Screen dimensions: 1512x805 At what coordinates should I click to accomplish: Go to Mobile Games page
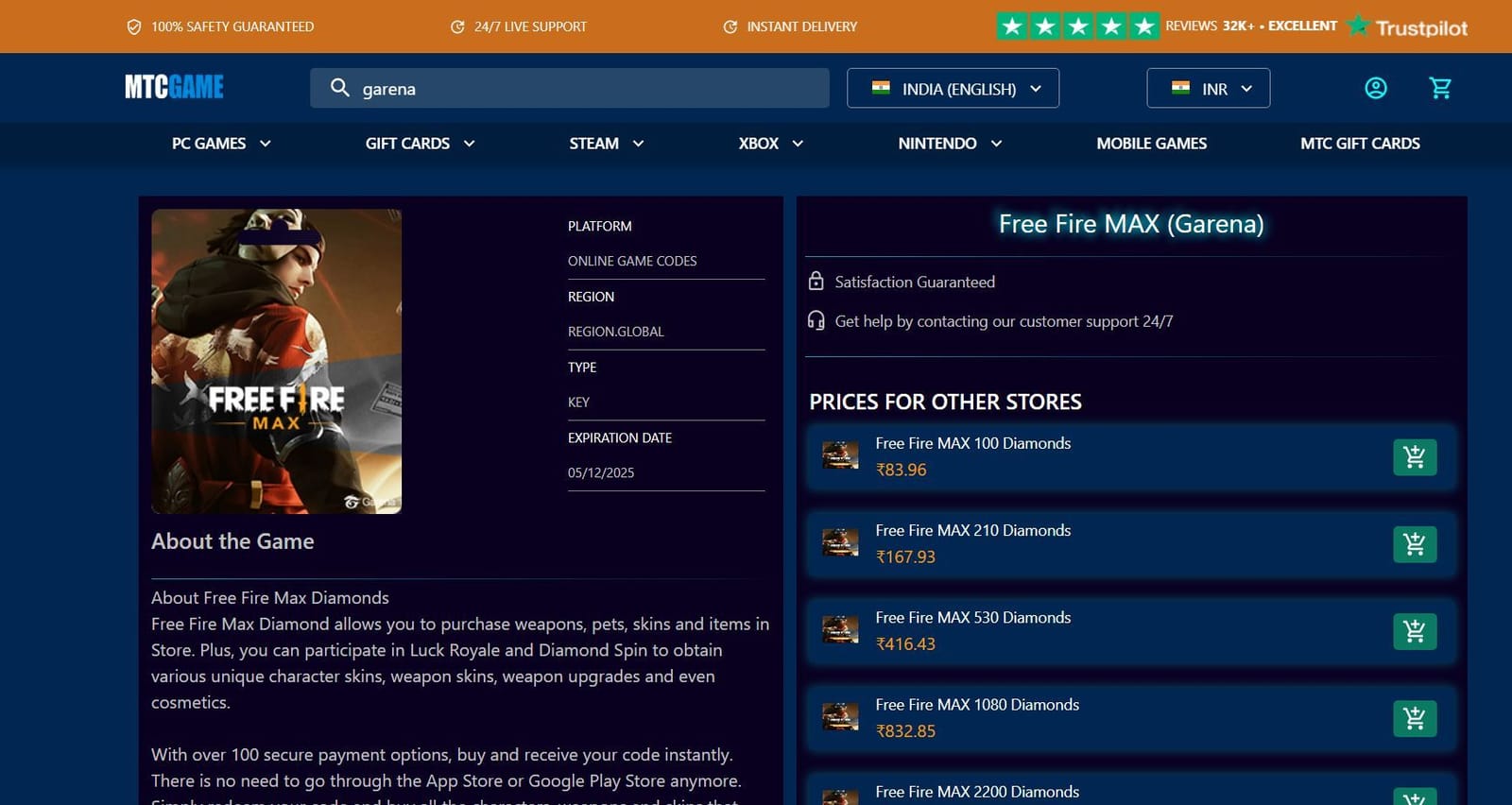coord(1151,144)
